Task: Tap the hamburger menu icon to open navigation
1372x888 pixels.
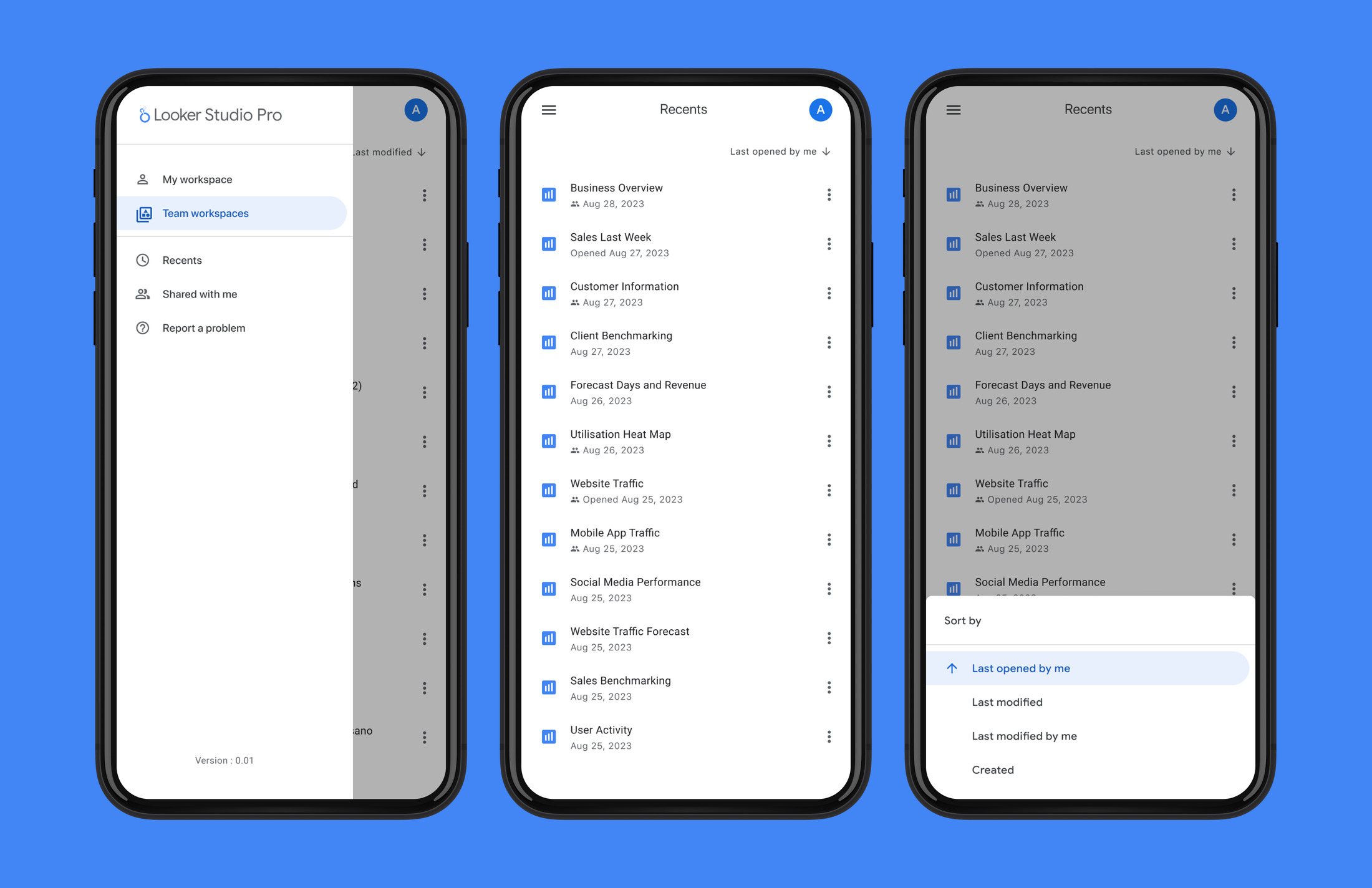Action: pyautogui.click(x=549, y=109)
